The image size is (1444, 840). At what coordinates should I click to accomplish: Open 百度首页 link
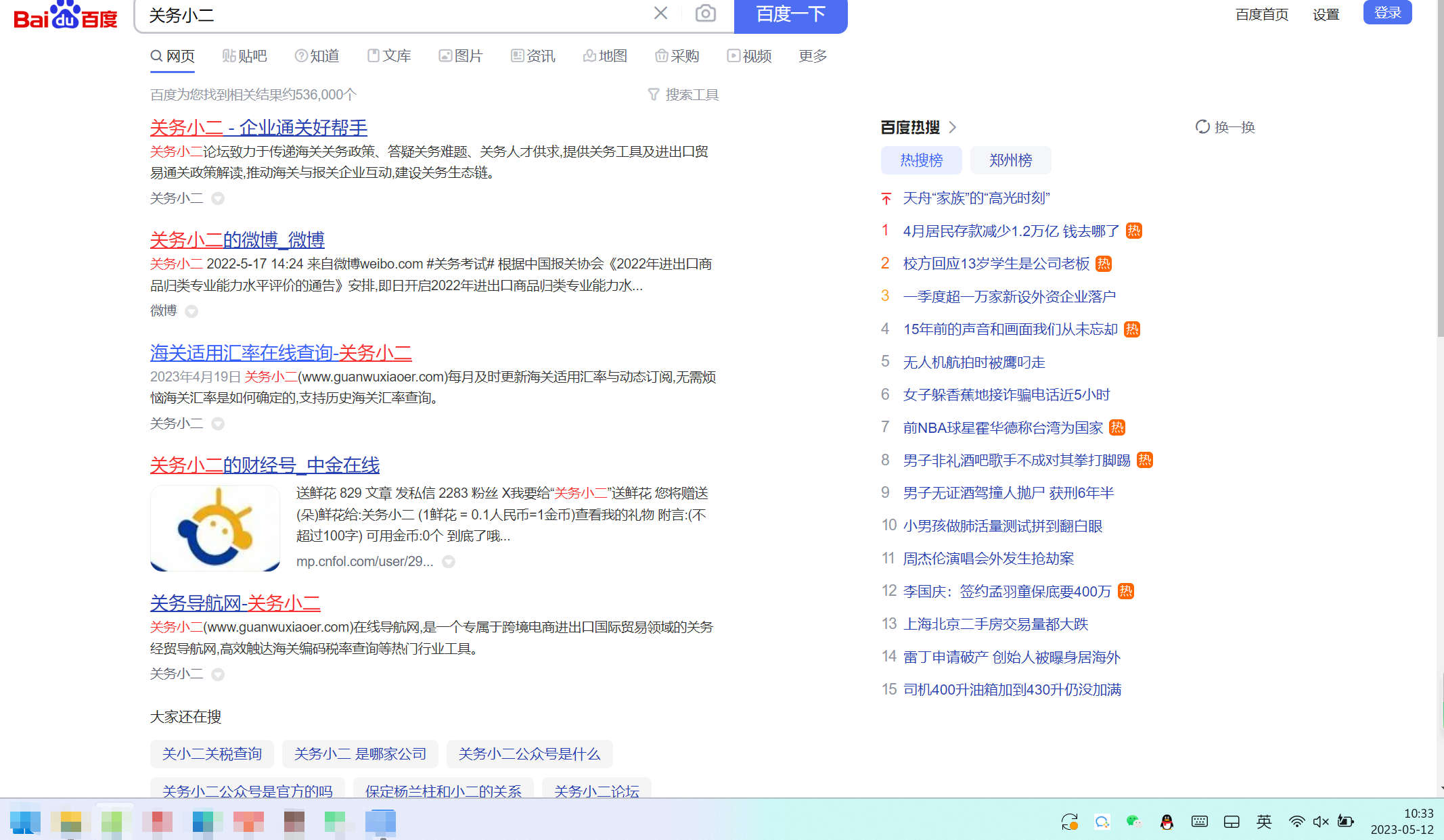pos(1261,14)
